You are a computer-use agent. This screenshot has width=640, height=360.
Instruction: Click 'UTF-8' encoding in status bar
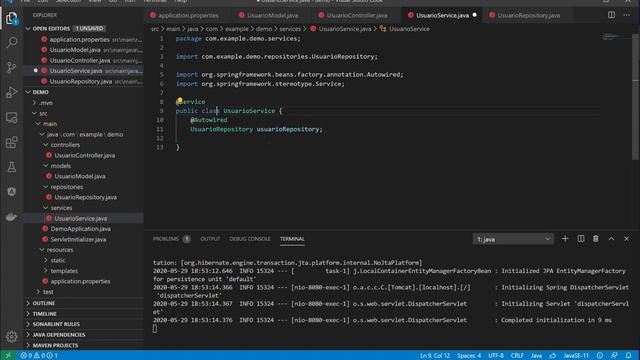[x=496, y=356]
